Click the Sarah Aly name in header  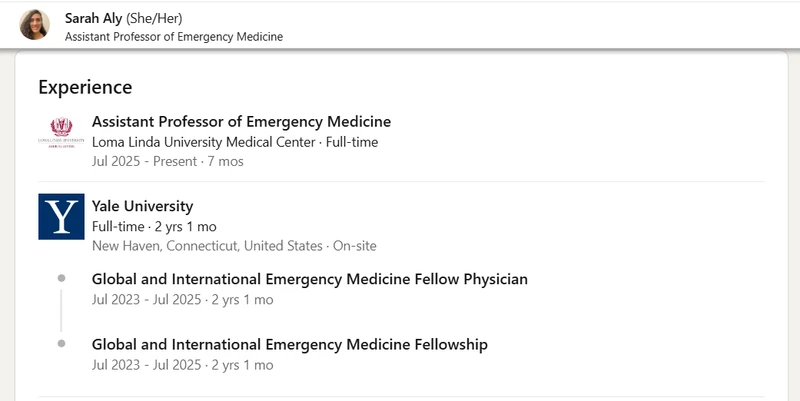coord(93,18)
